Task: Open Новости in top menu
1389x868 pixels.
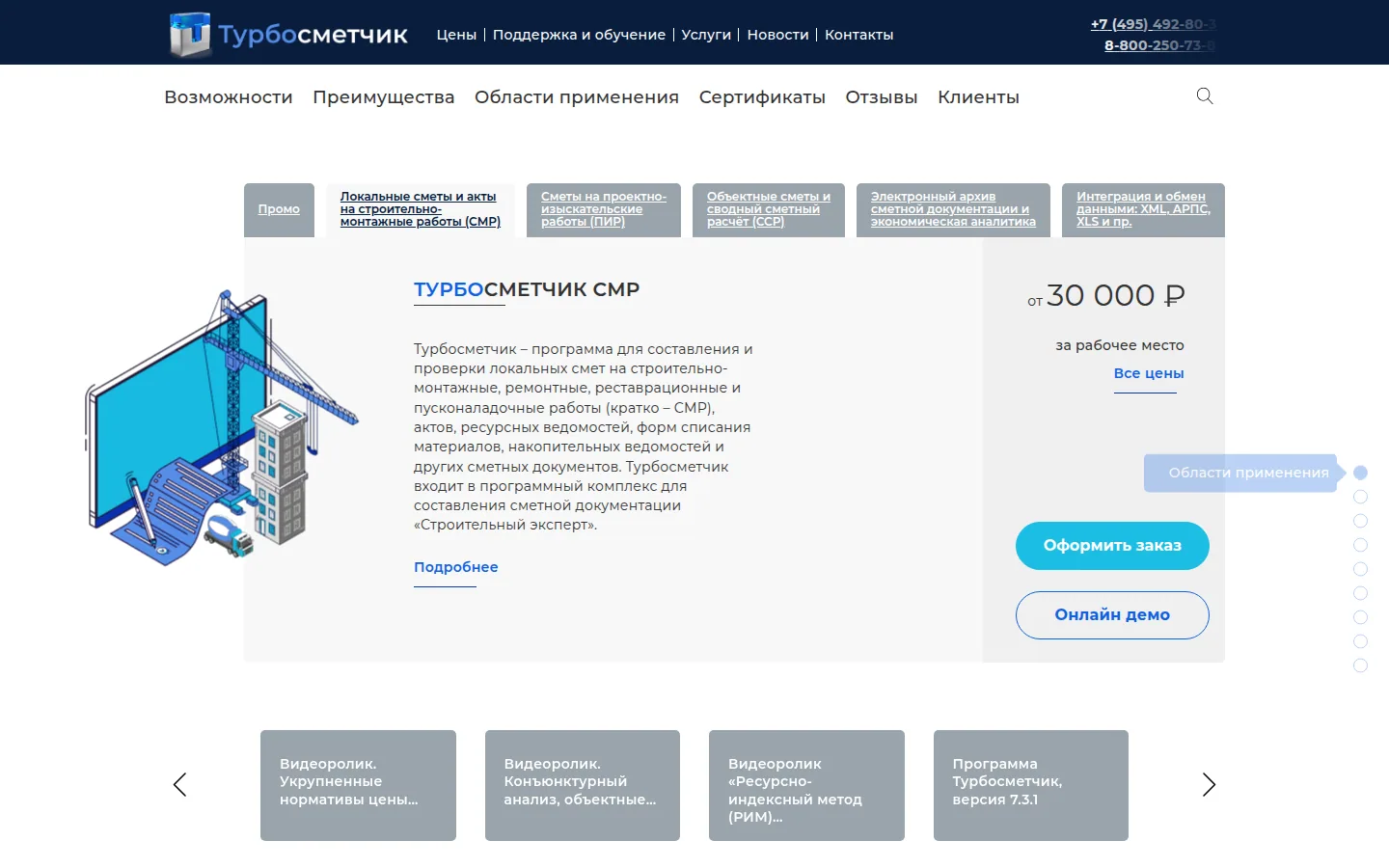Action: 777,35
